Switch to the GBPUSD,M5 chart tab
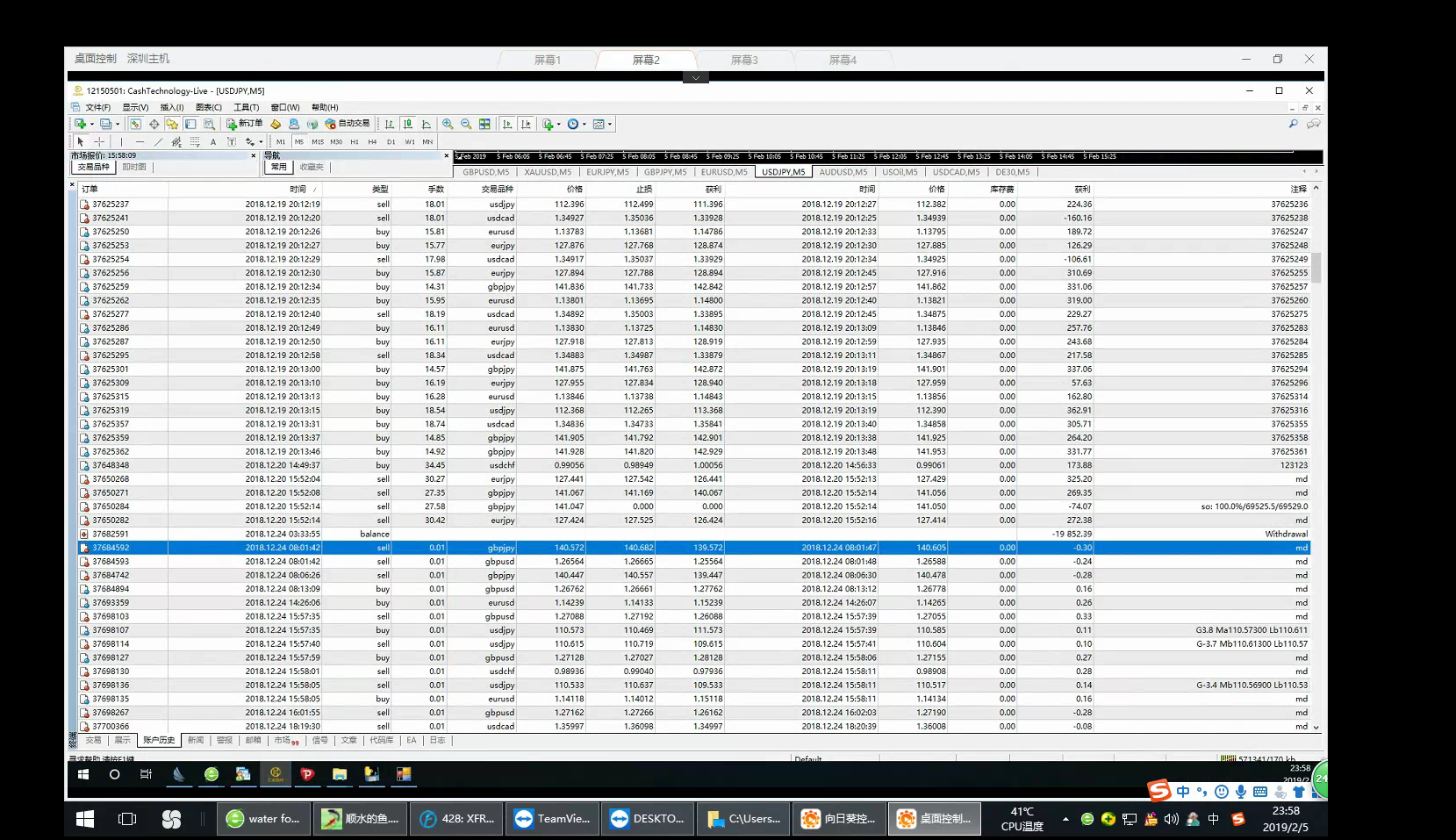The image size is (1456, 840). pos(485,172)
